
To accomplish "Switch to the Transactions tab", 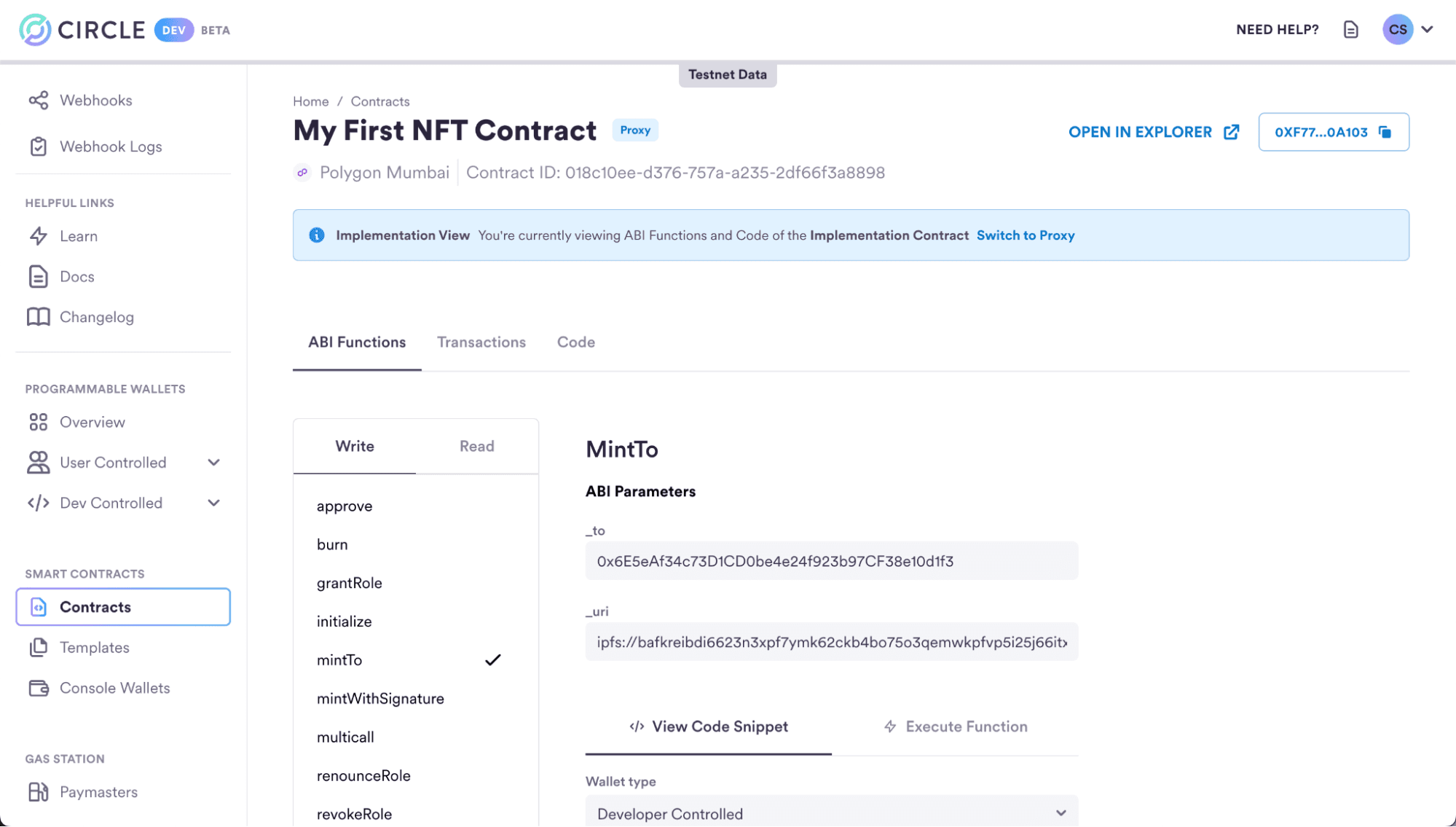I will [x=481, y=342].
